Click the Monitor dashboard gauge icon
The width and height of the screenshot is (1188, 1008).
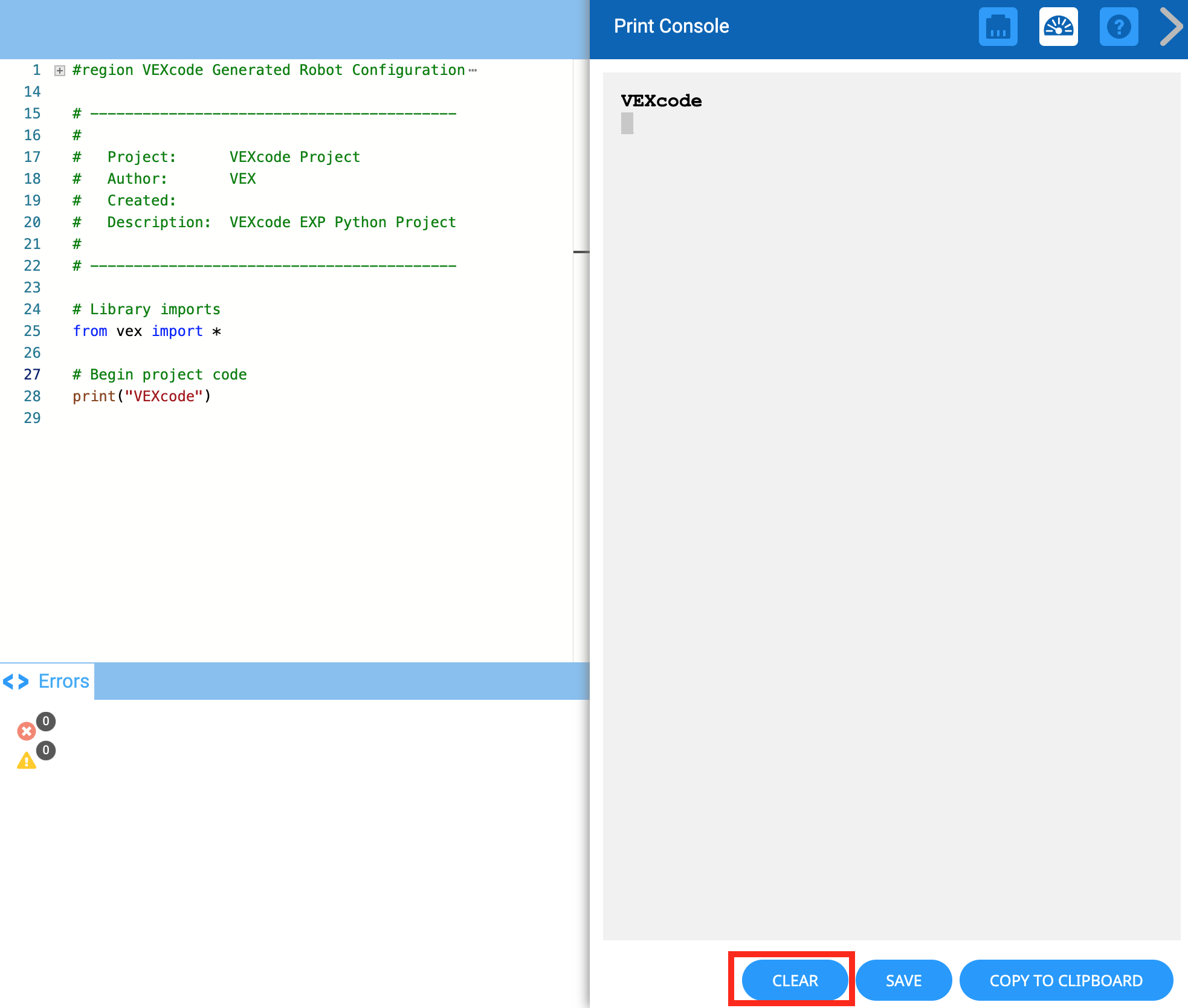coord(1058,27)
